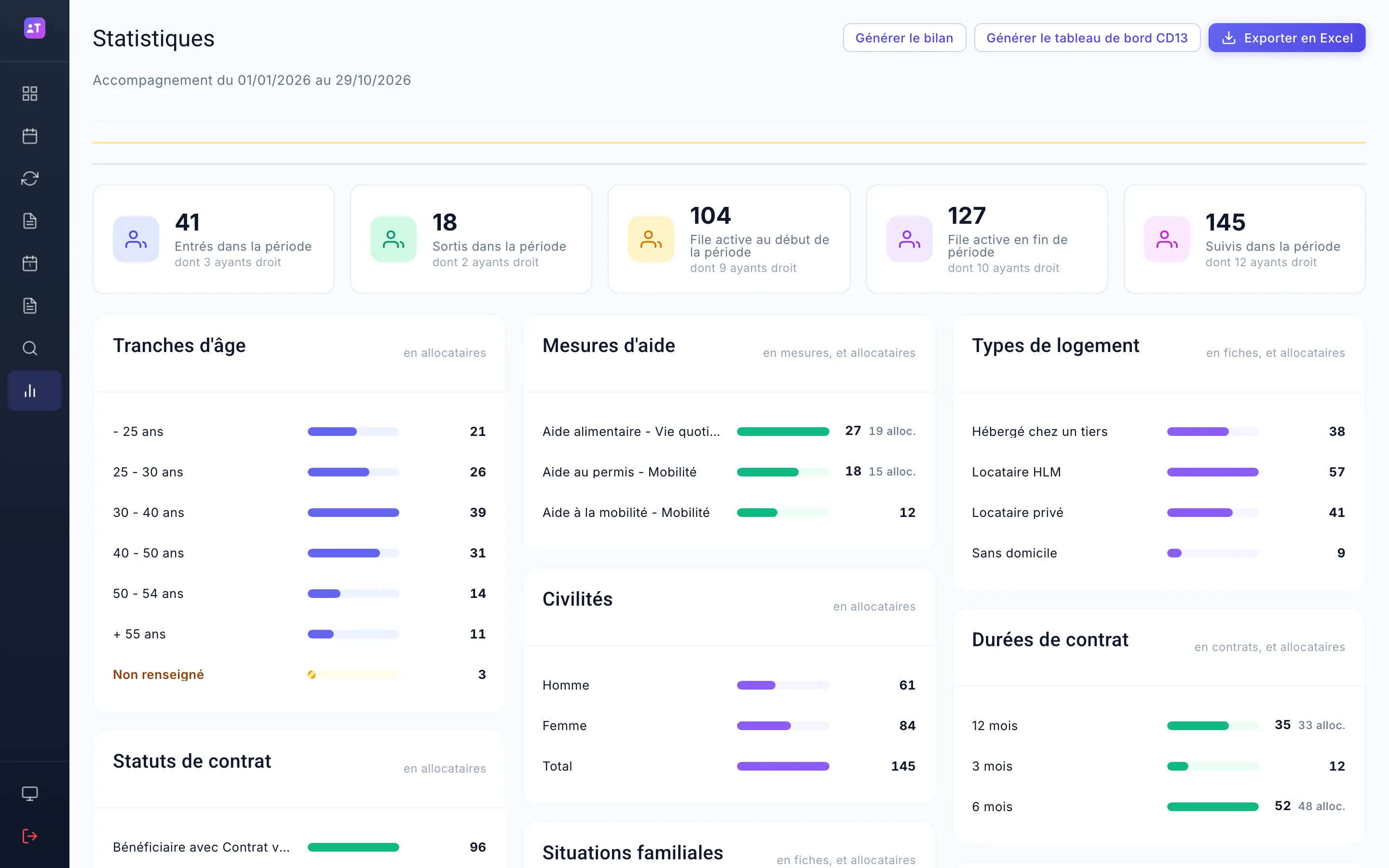Click the Locataire HLM progress bar
Image resolution: width=1389 pixels, height=868 pixels.
click(1212, 472)
